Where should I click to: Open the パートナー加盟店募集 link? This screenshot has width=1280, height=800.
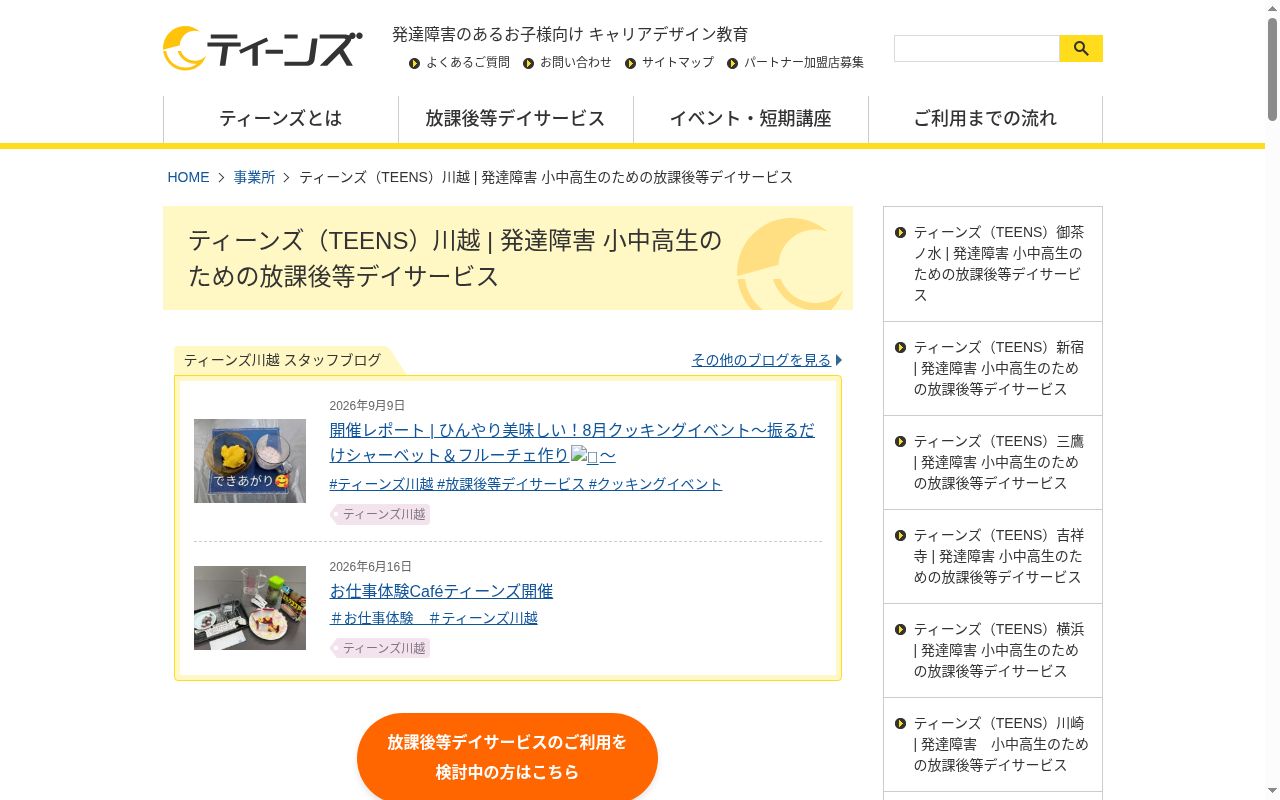tap(804, 62)
